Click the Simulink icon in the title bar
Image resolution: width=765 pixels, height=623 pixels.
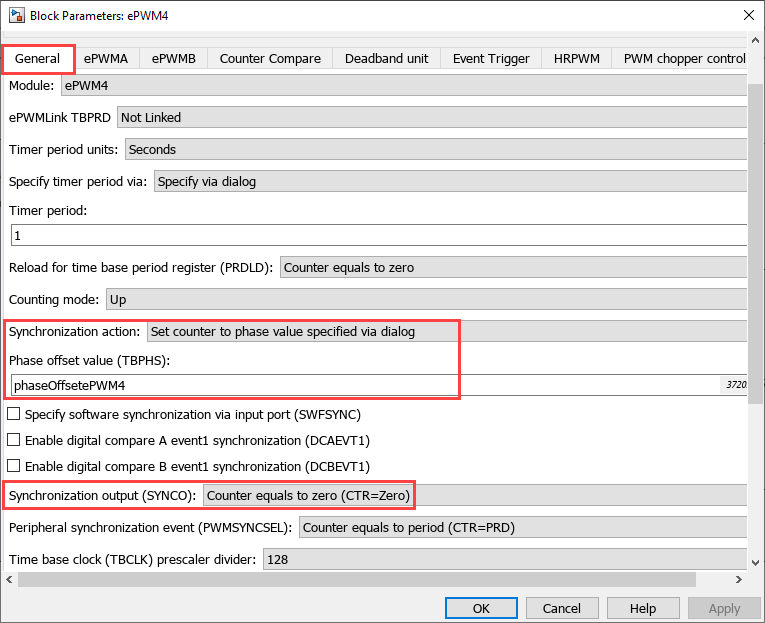point(15,15)
